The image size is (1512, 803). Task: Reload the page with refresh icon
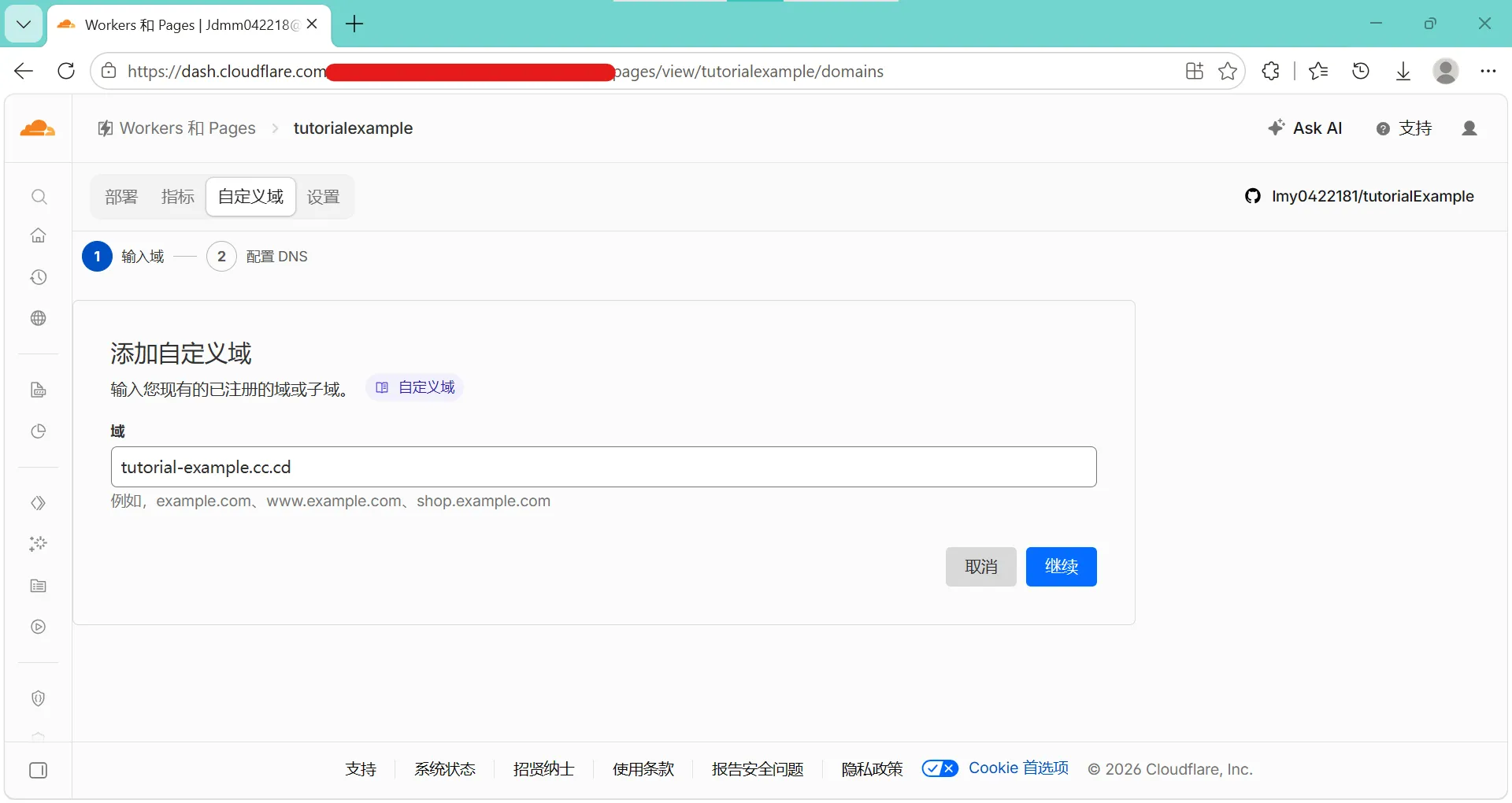coord(67,72)
